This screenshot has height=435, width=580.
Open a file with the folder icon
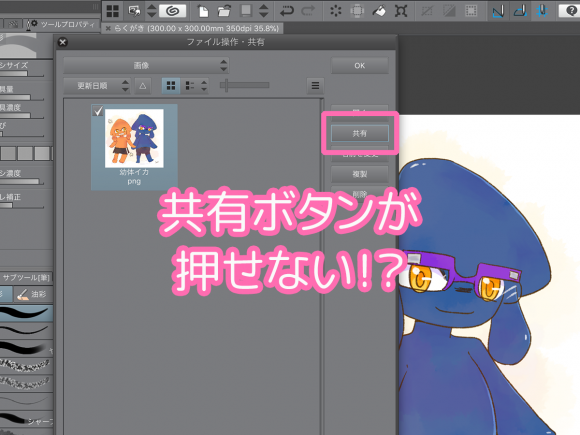[x=224, y=11]
